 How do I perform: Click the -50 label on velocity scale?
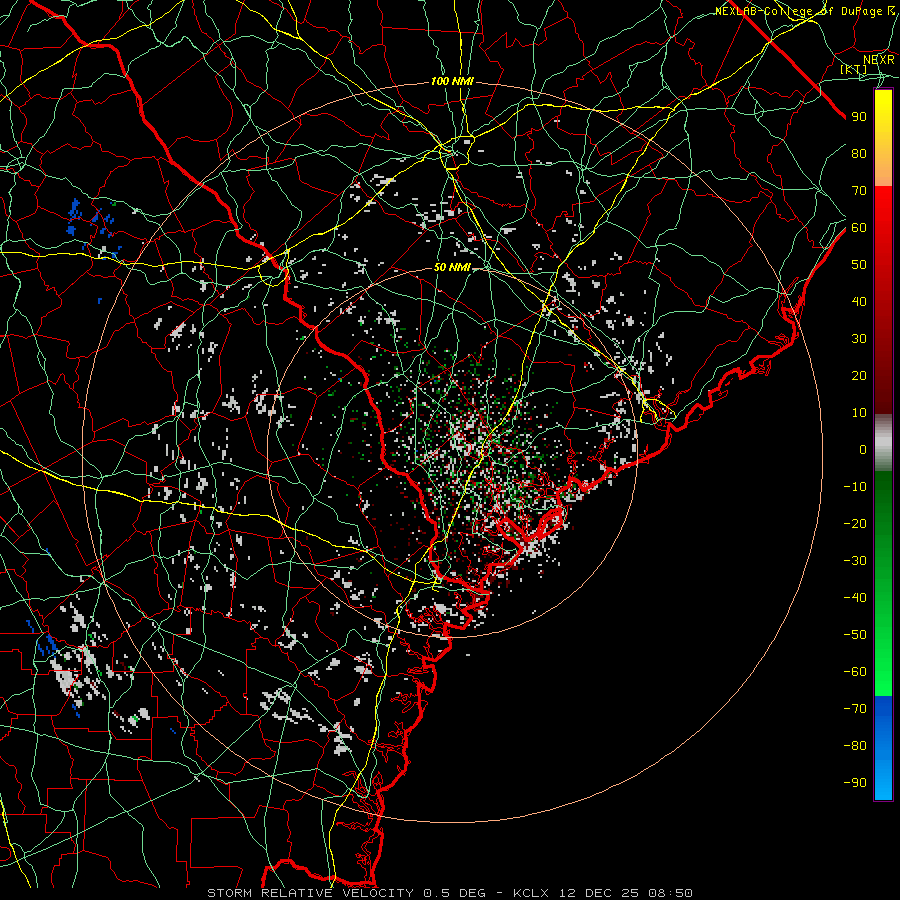tap(855, 635)
